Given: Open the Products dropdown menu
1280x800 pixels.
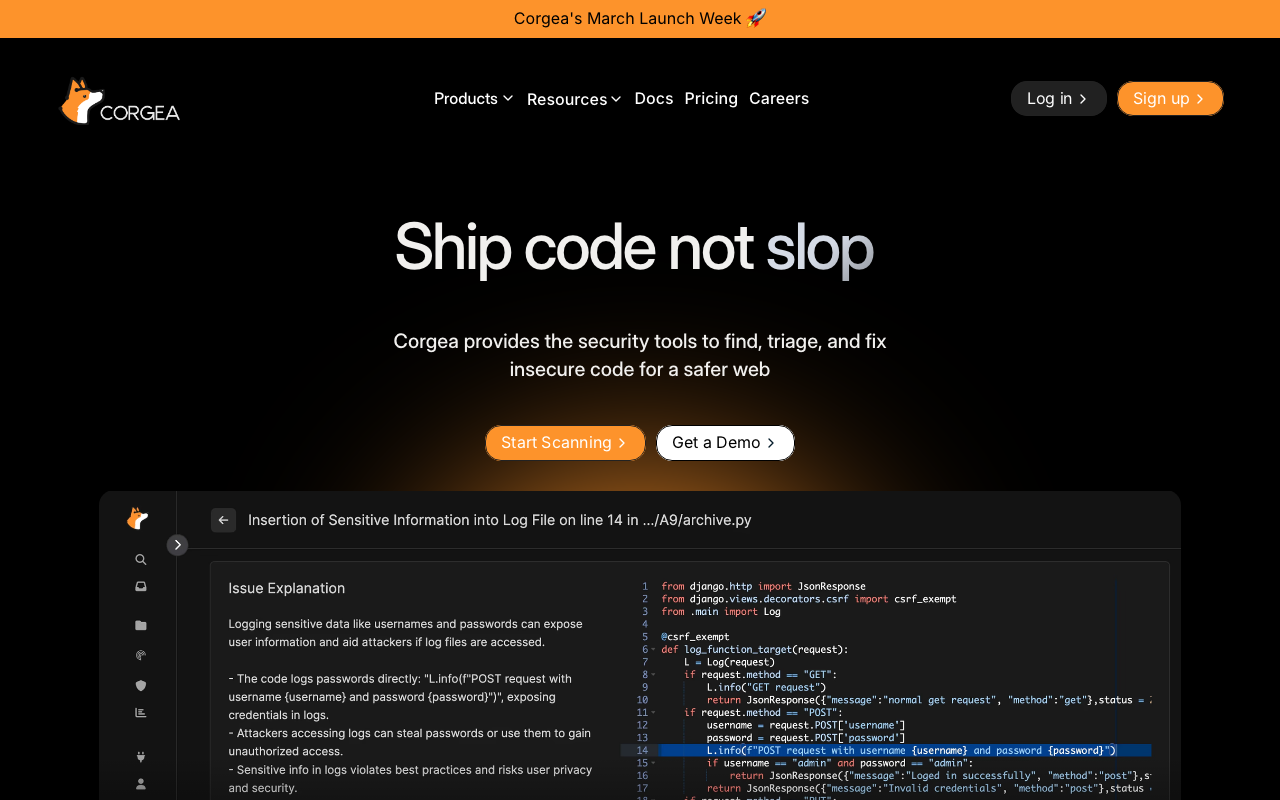Looking at the screenshot, I should (473, 98).
